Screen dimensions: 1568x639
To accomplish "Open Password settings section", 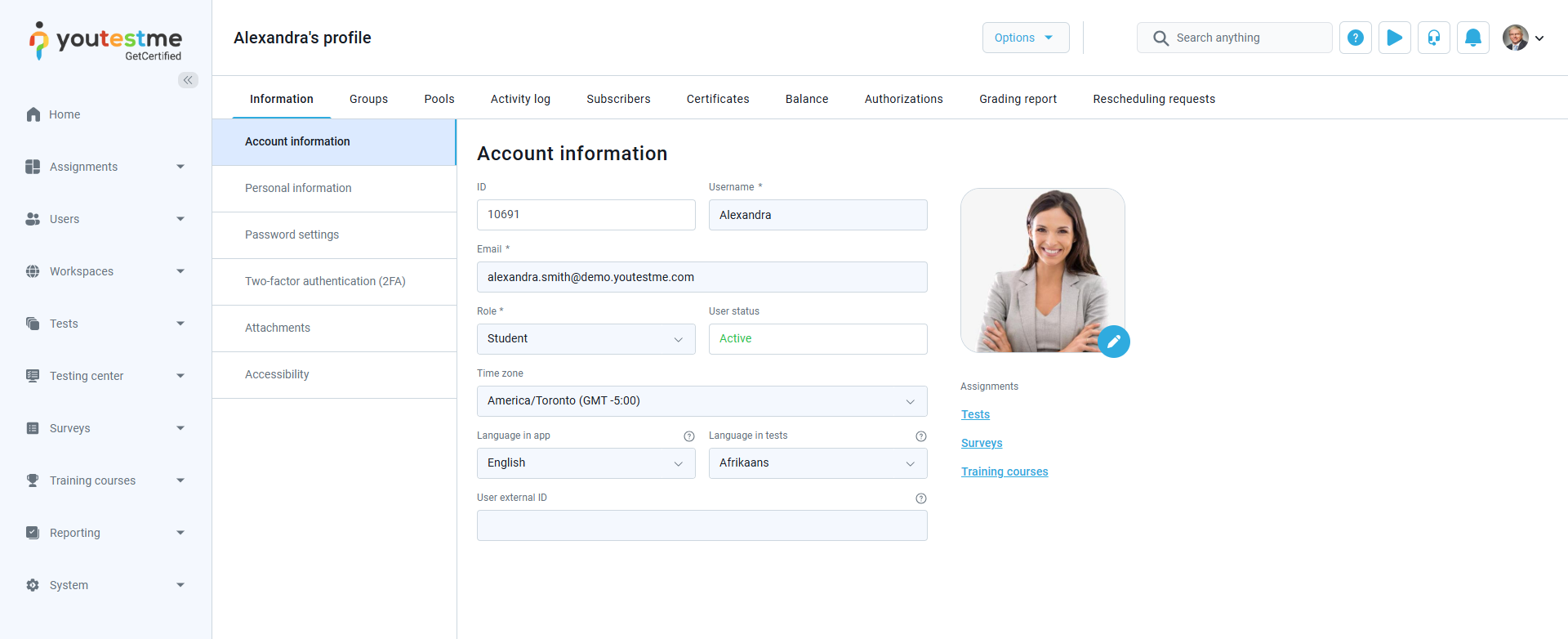I will (x=334, y=235).
